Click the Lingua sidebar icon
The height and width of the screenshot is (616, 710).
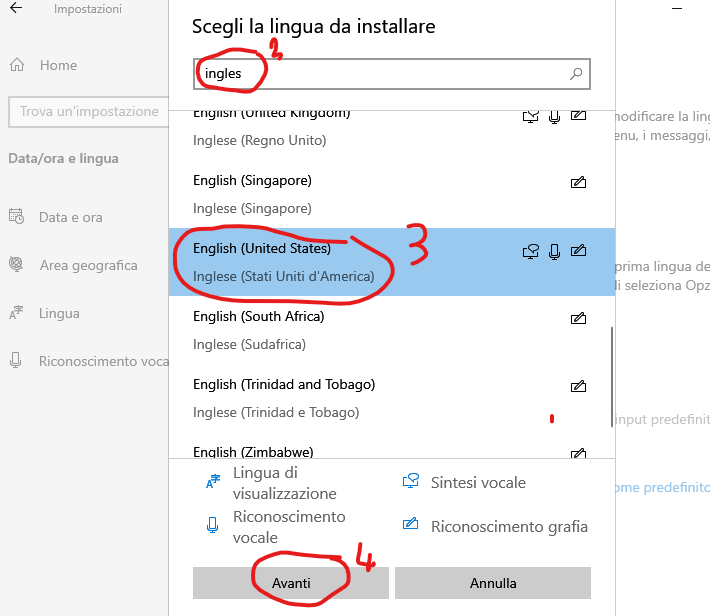(x=17, y=314)
